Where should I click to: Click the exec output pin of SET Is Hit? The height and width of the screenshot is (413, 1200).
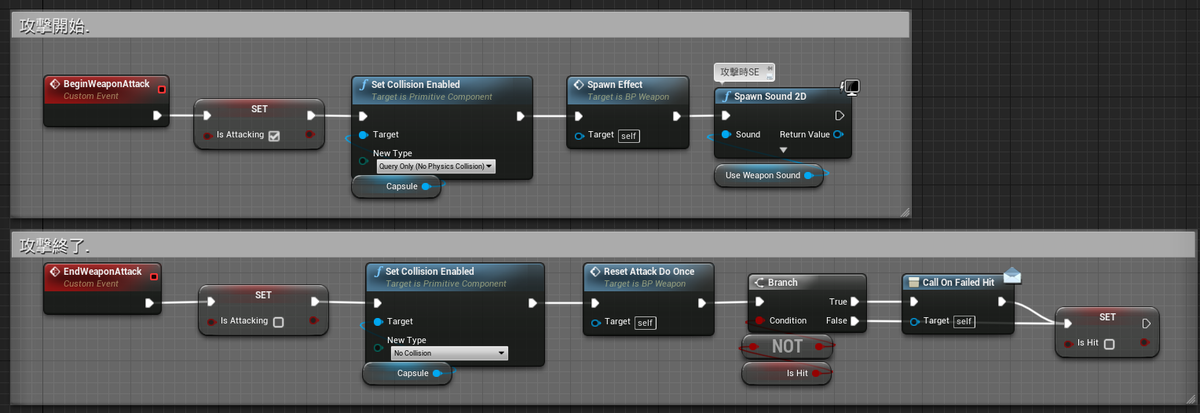click(x=1146, y=323)
